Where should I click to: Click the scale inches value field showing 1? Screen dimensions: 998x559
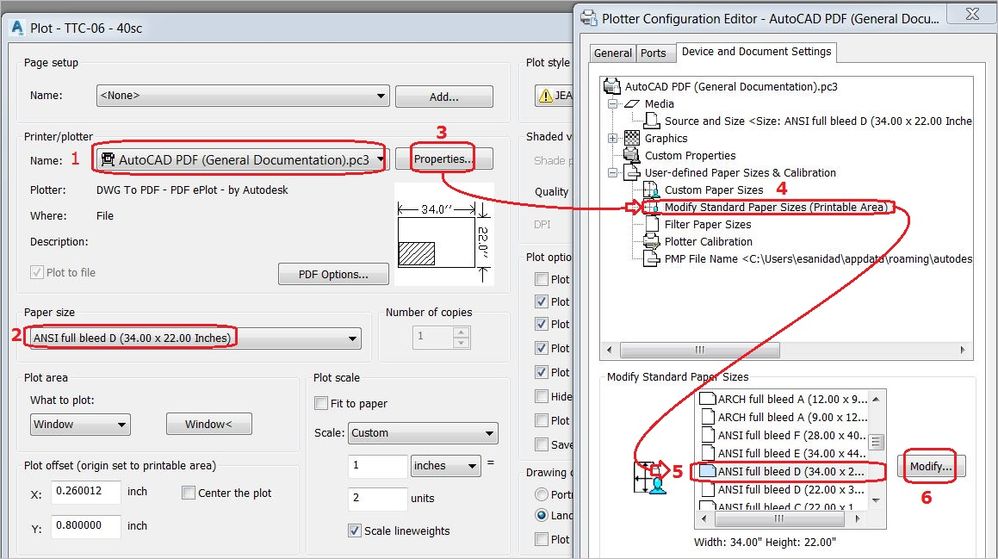(377, 465)
